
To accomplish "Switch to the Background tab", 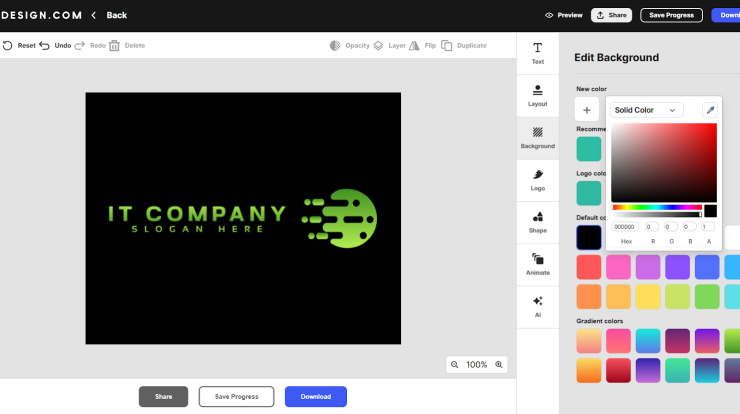I will coord(538,137).
